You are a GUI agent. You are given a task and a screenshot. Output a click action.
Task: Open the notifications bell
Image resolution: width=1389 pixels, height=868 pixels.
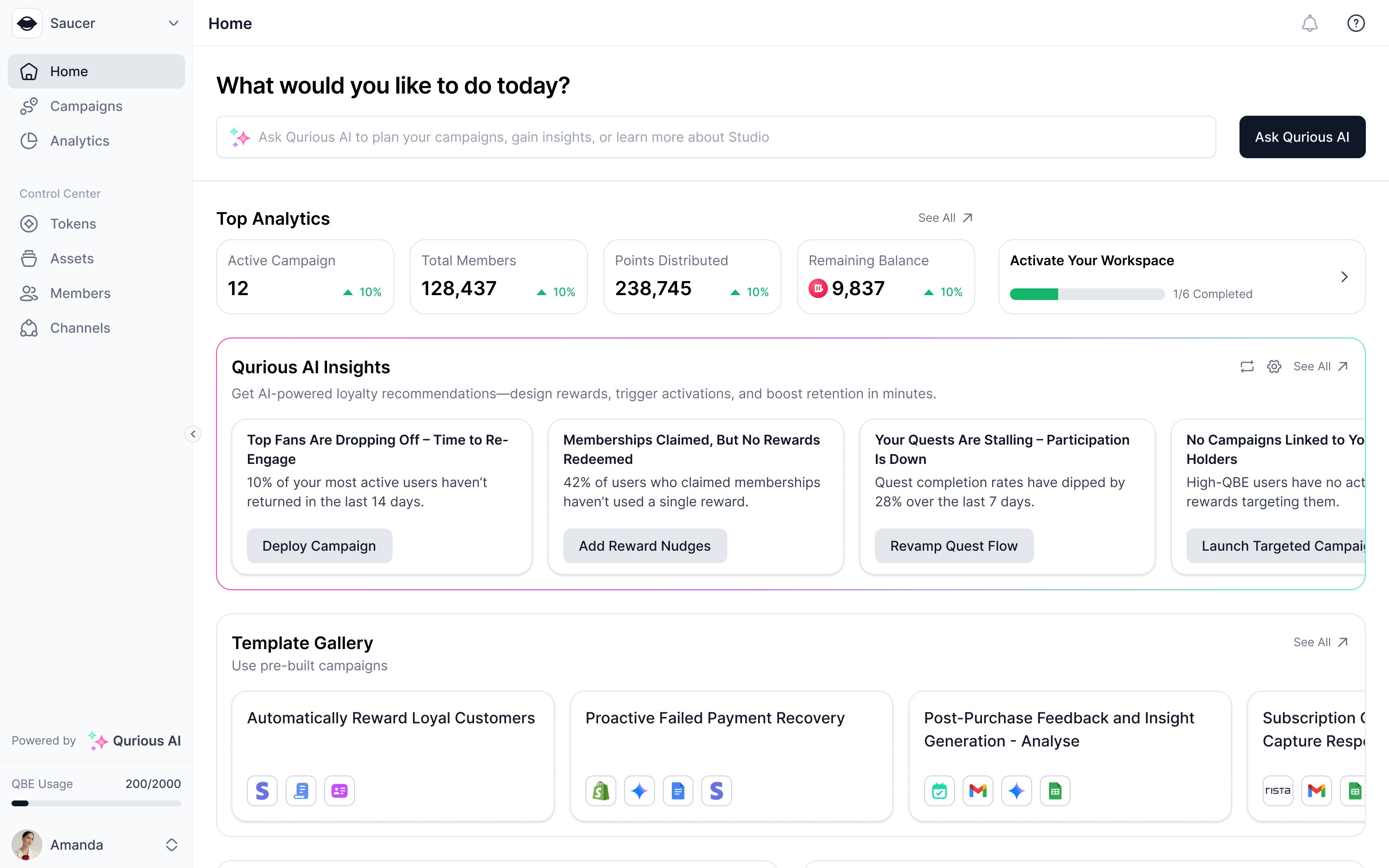point(1309,23)
